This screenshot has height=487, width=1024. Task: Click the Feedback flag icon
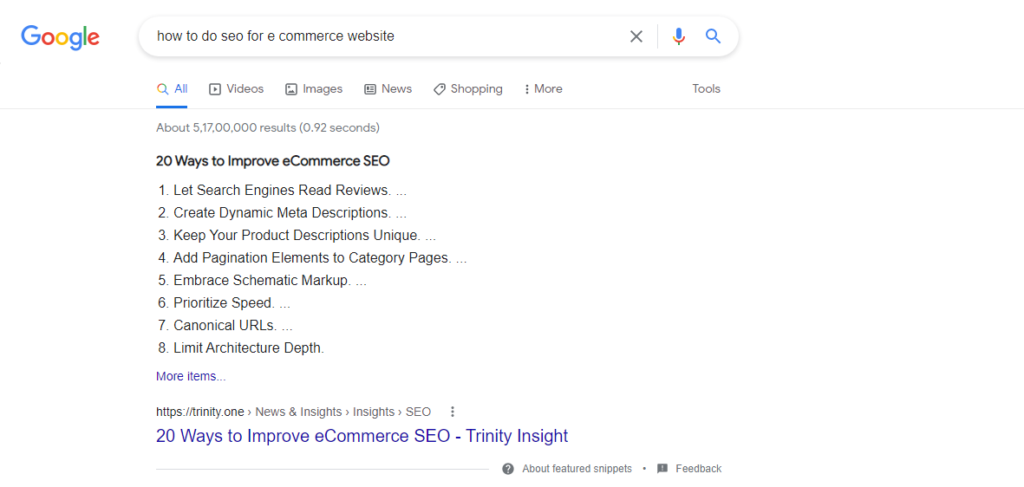point(662,469)
